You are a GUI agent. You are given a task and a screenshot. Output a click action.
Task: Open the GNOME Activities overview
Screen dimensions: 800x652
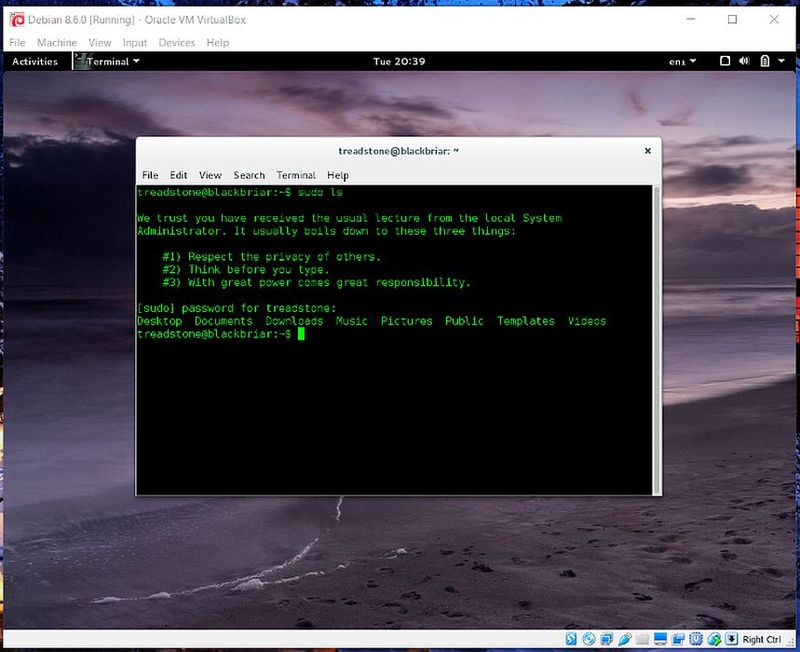[35, 61]
